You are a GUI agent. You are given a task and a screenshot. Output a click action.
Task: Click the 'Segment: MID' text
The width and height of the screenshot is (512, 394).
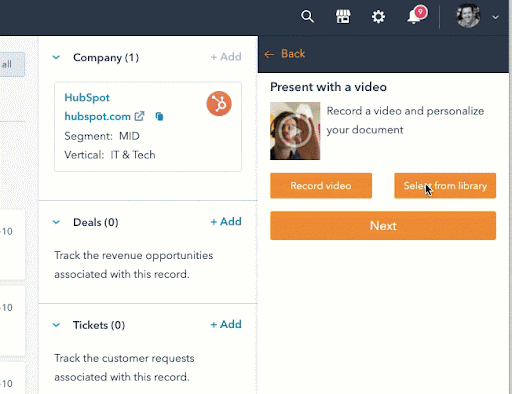102,136
